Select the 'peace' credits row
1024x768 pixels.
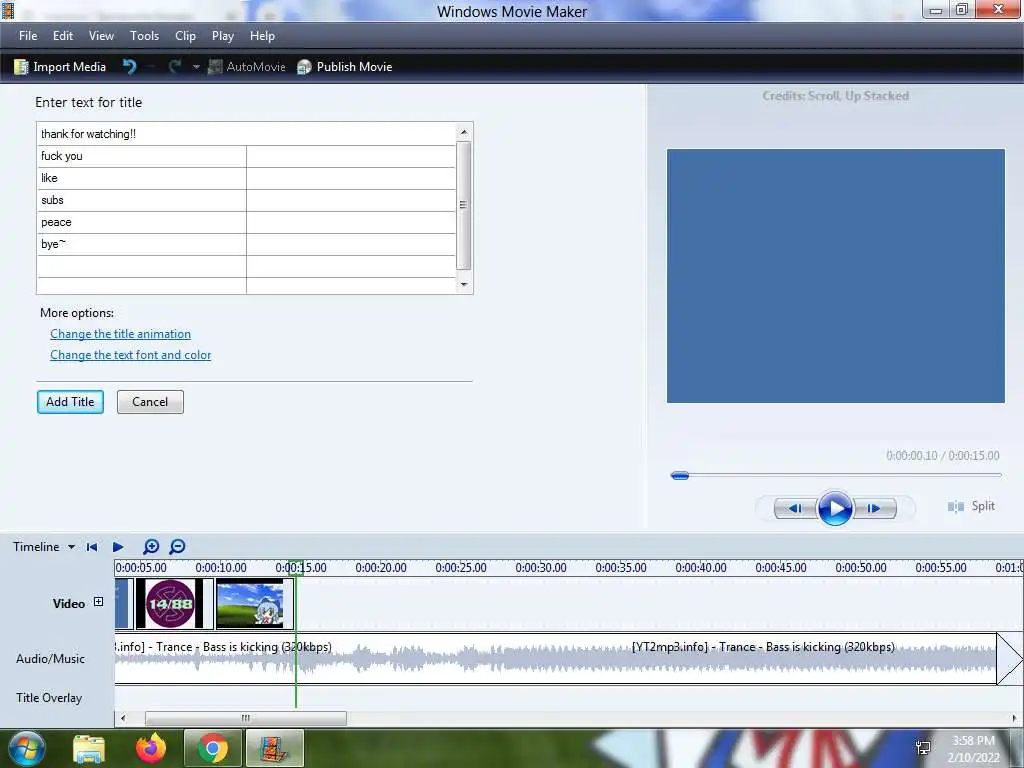(142, 223)
